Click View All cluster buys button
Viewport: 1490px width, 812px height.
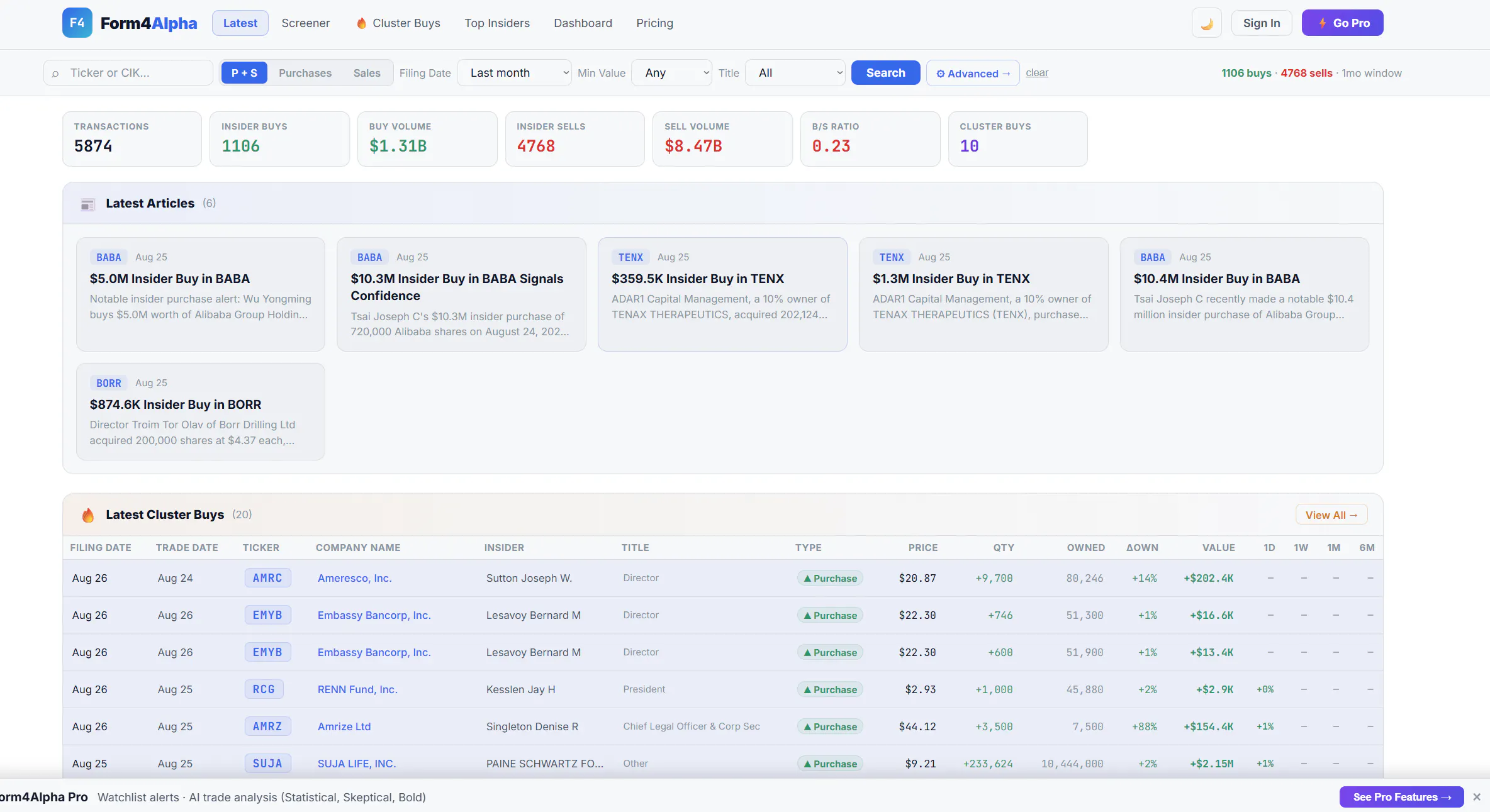1331,515
